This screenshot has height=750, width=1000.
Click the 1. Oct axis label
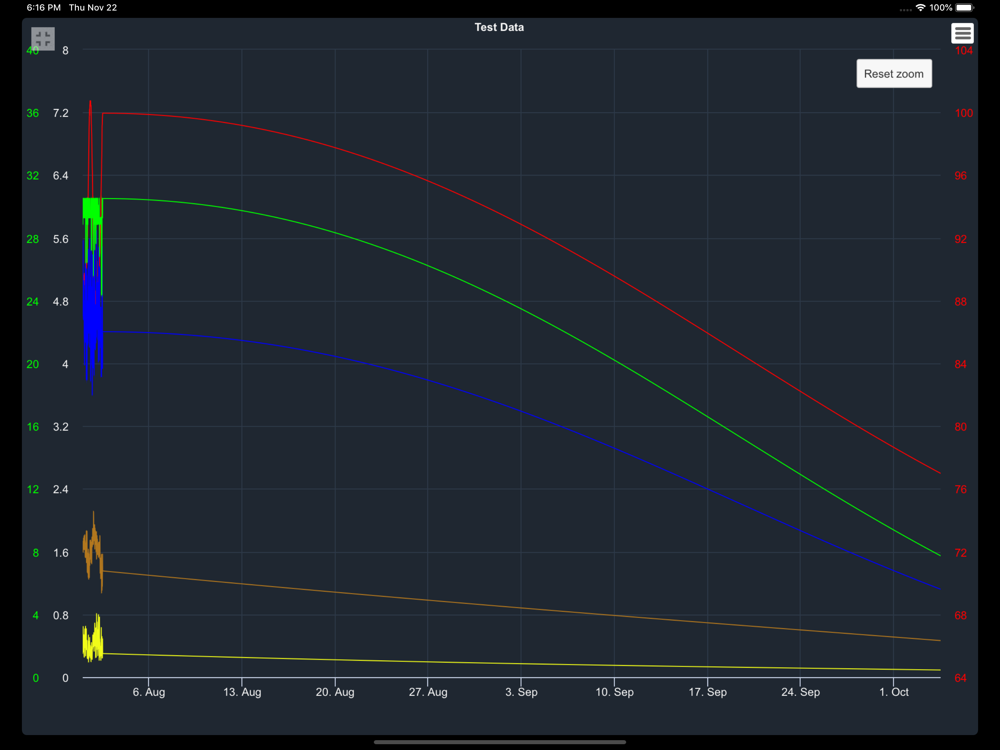click(x=893, y=692)
